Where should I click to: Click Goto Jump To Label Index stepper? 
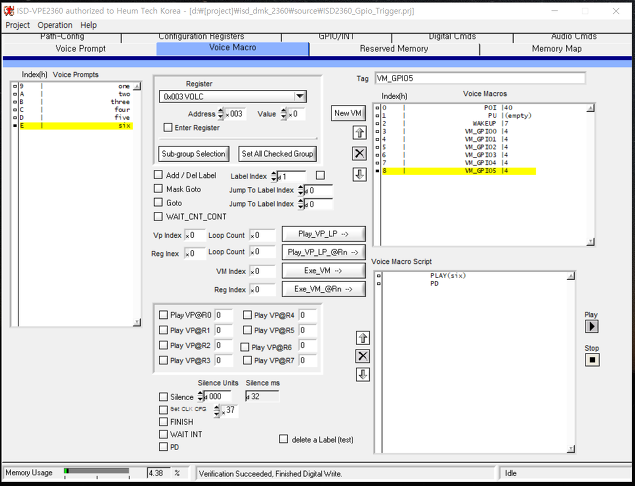pos(300,204)
